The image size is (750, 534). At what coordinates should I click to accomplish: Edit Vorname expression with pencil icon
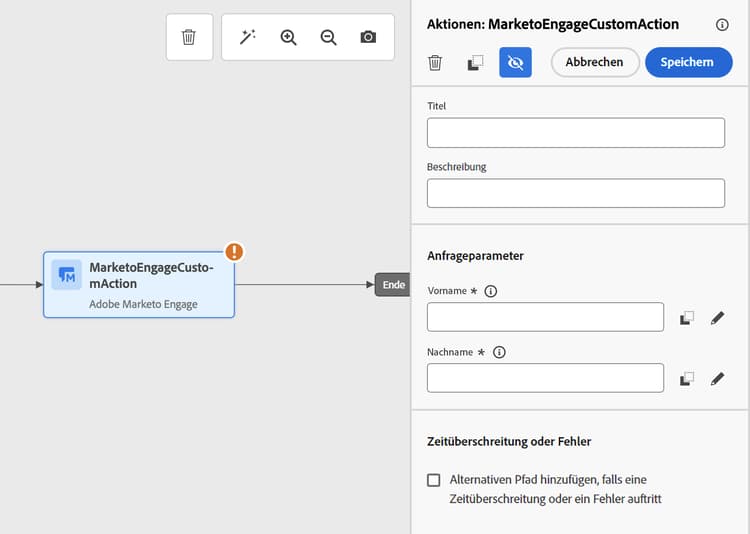point(717,318)
